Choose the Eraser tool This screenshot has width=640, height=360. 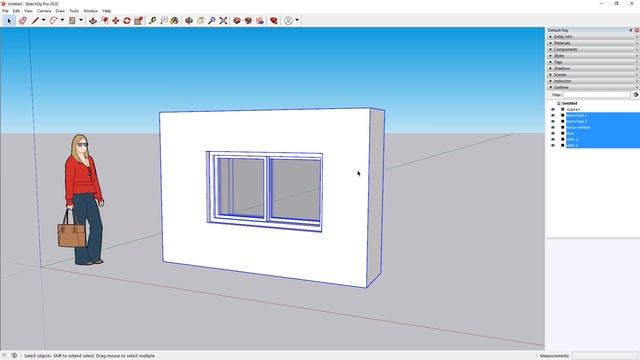pos(23,20)
